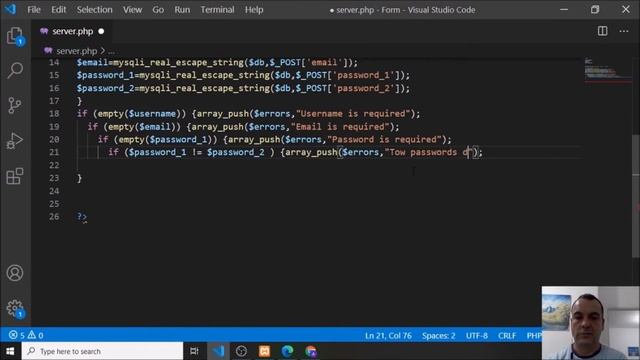The height and width of the screenshot is (360, 640).
Task: Click $email variable on line 14
Action: click(92, 62)
